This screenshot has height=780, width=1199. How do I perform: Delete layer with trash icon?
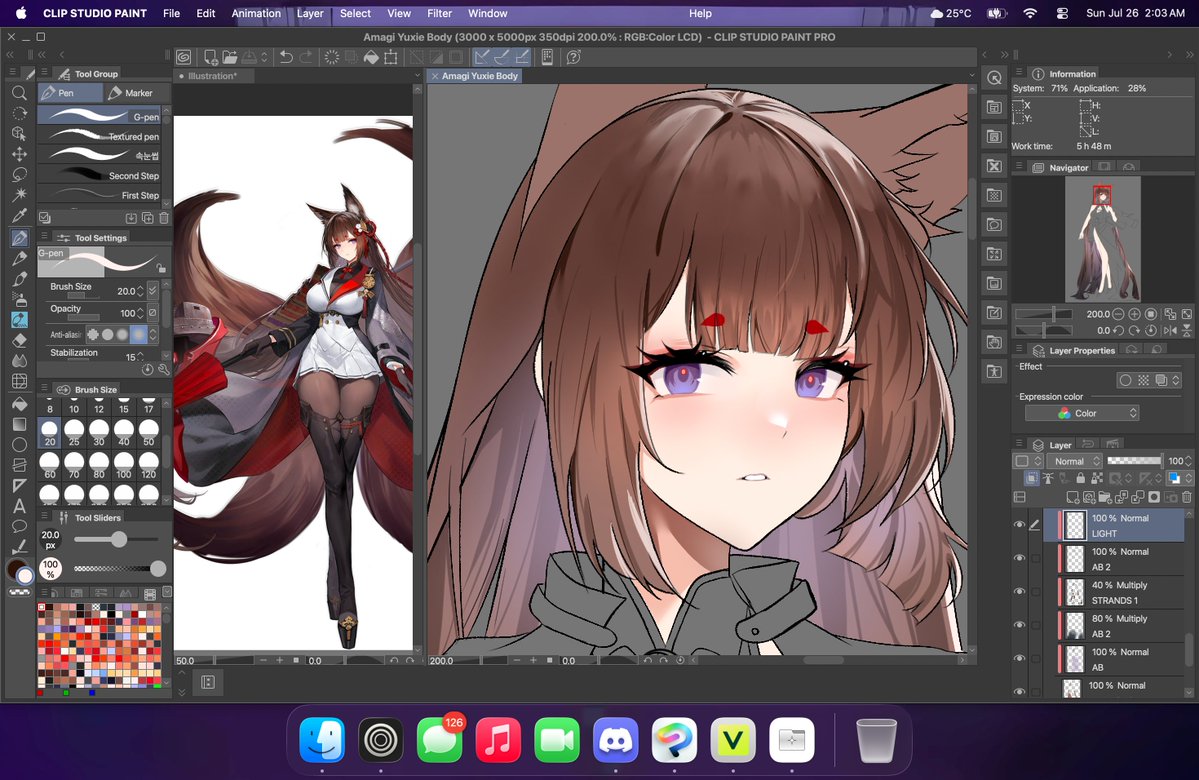click(x=1187, y=497)
